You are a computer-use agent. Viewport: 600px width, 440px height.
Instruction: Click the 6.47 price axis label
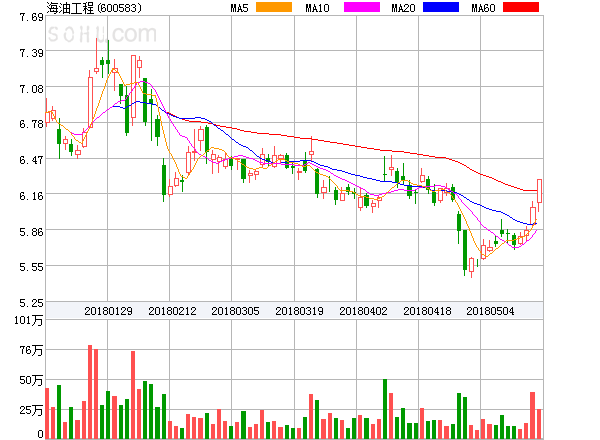pyautogui.click(x=31, y=160)
